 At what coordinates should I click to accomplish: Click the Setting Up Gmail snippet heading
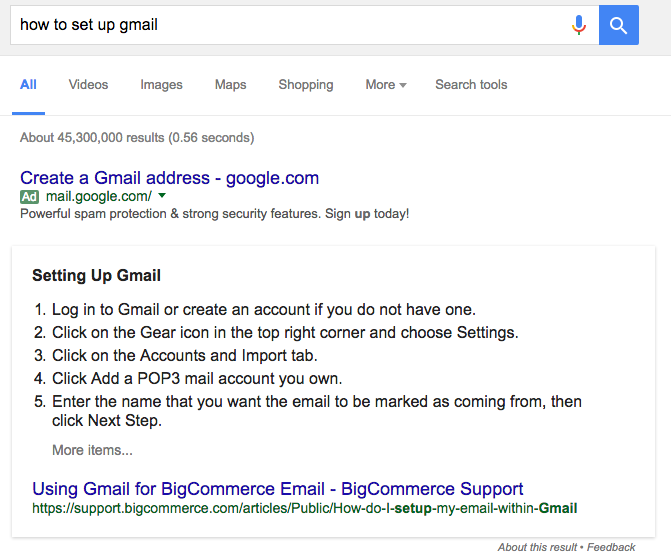[96, 276]
